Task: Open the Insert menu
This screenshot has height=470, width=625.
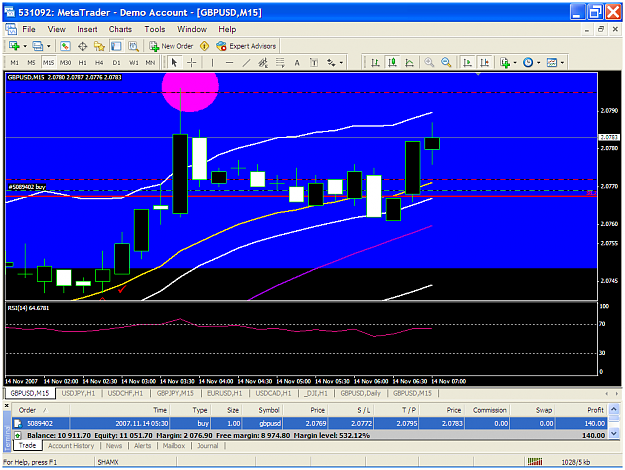Action: pos(87,29)
